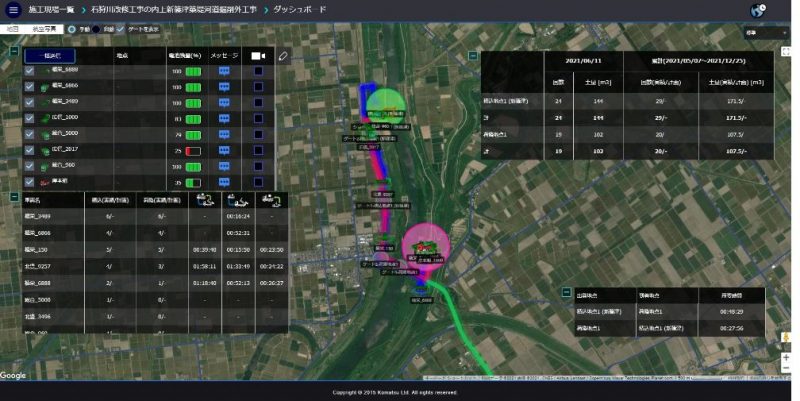The image size is (800, 401).
Task: Click the green loading-site circle on map
Action: 386,107
